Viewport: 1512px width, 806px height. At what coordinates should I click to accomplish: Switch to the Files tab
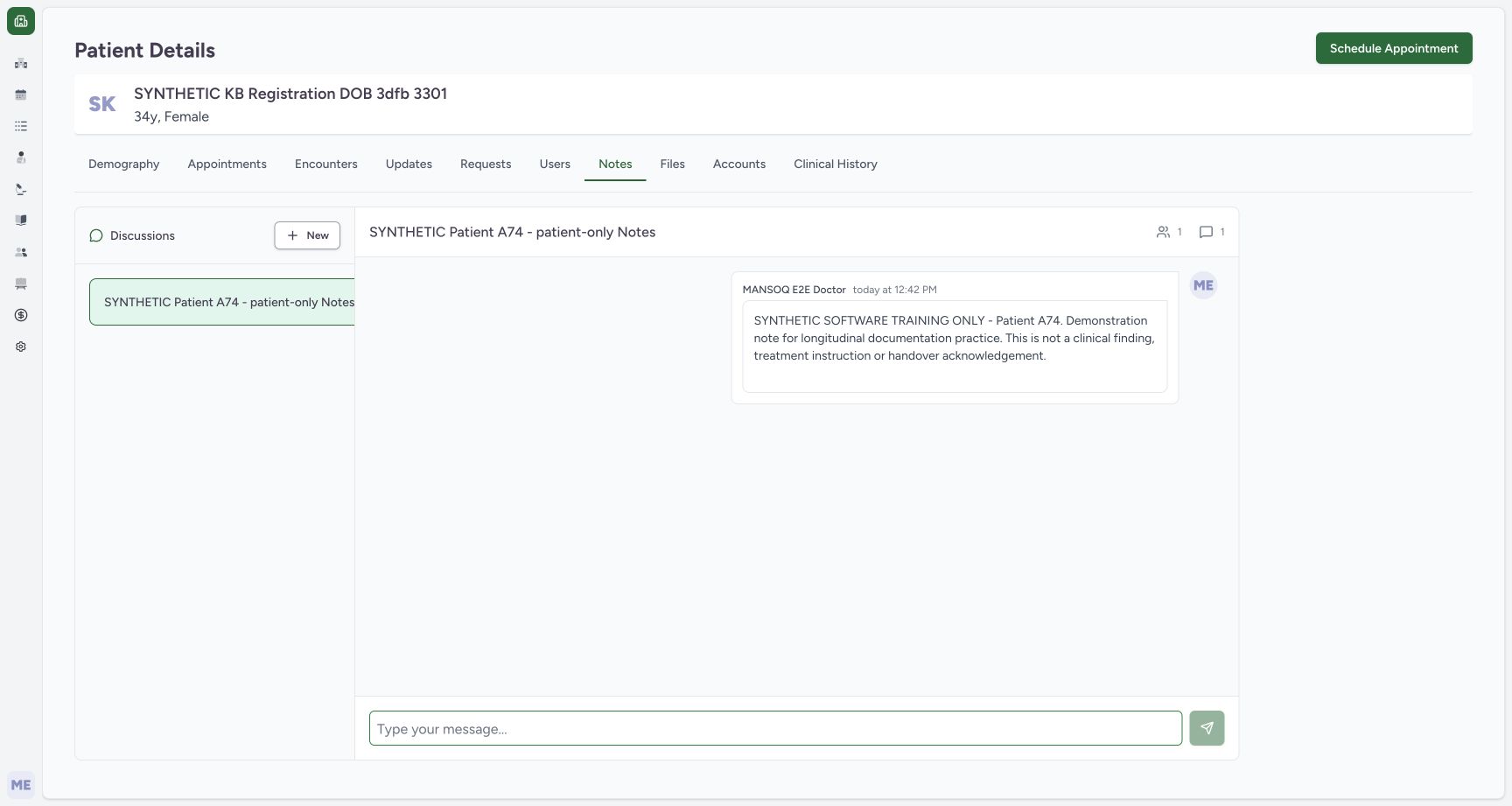673,164
